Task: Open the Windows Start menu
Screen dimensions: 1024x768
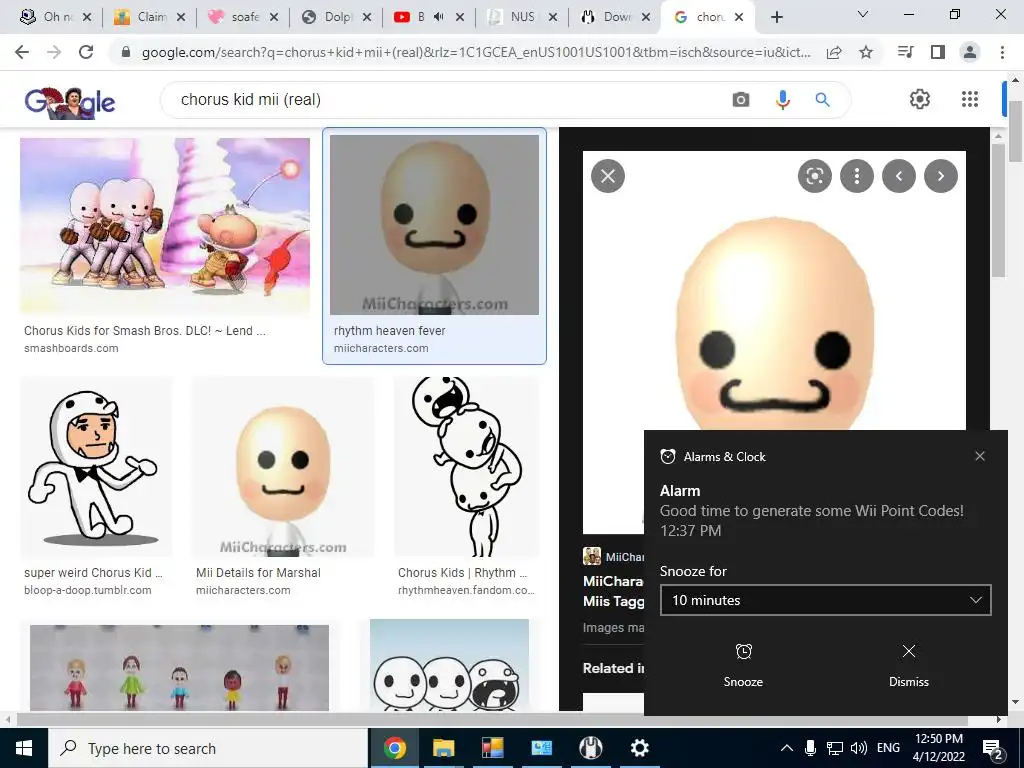Action: tap(24, 748)
